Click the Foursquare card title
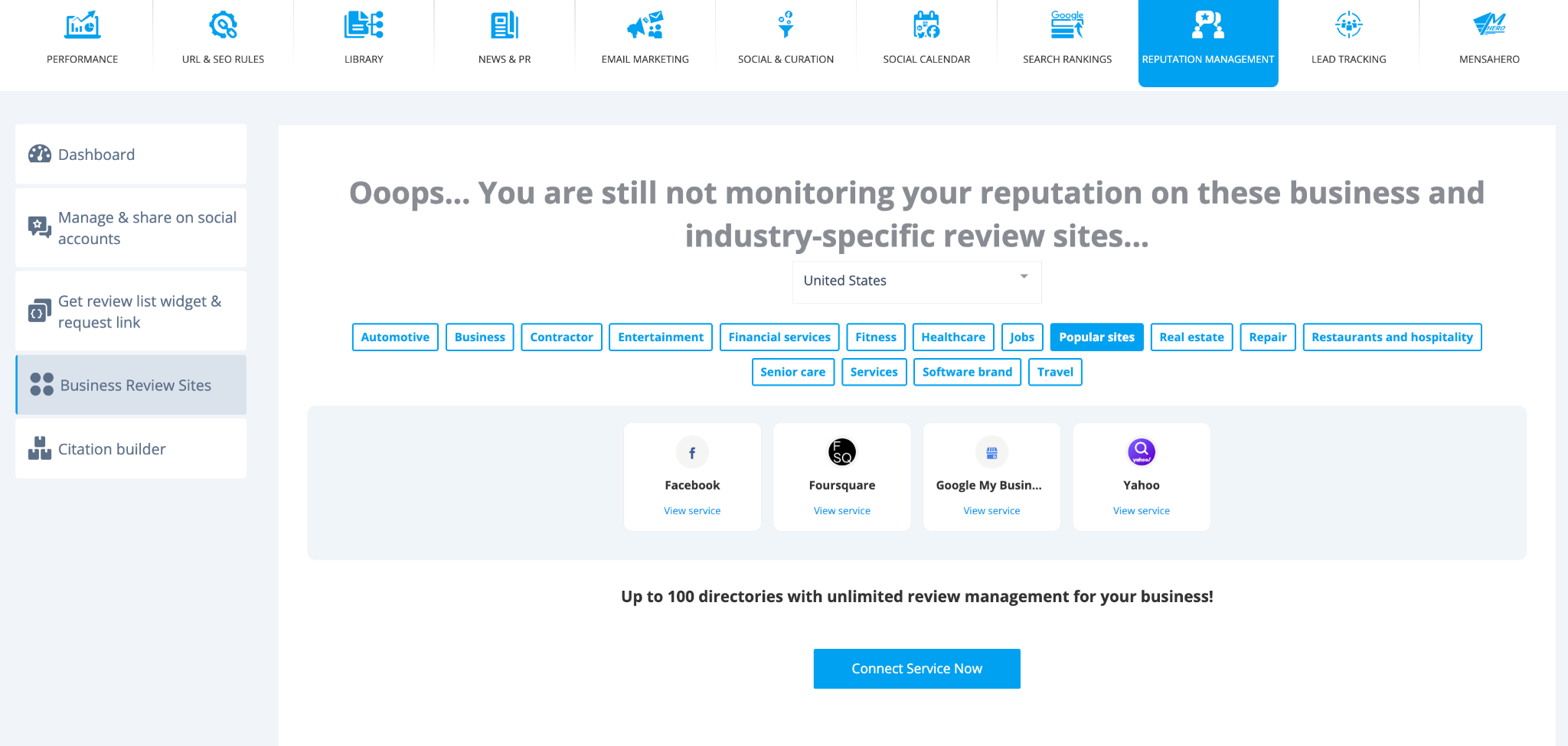This screenshot has width=1568, height=746. [x=842, y=485]
